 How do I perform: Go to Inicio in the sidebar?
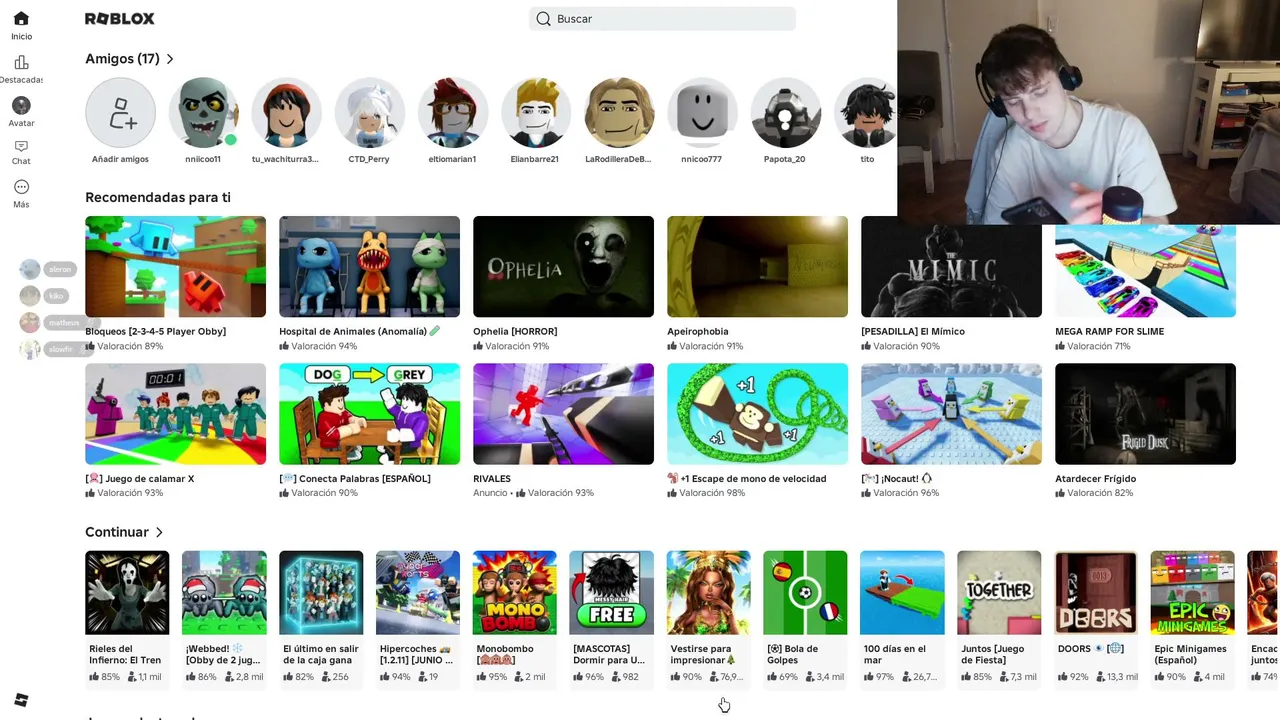(x=21, y=26)
